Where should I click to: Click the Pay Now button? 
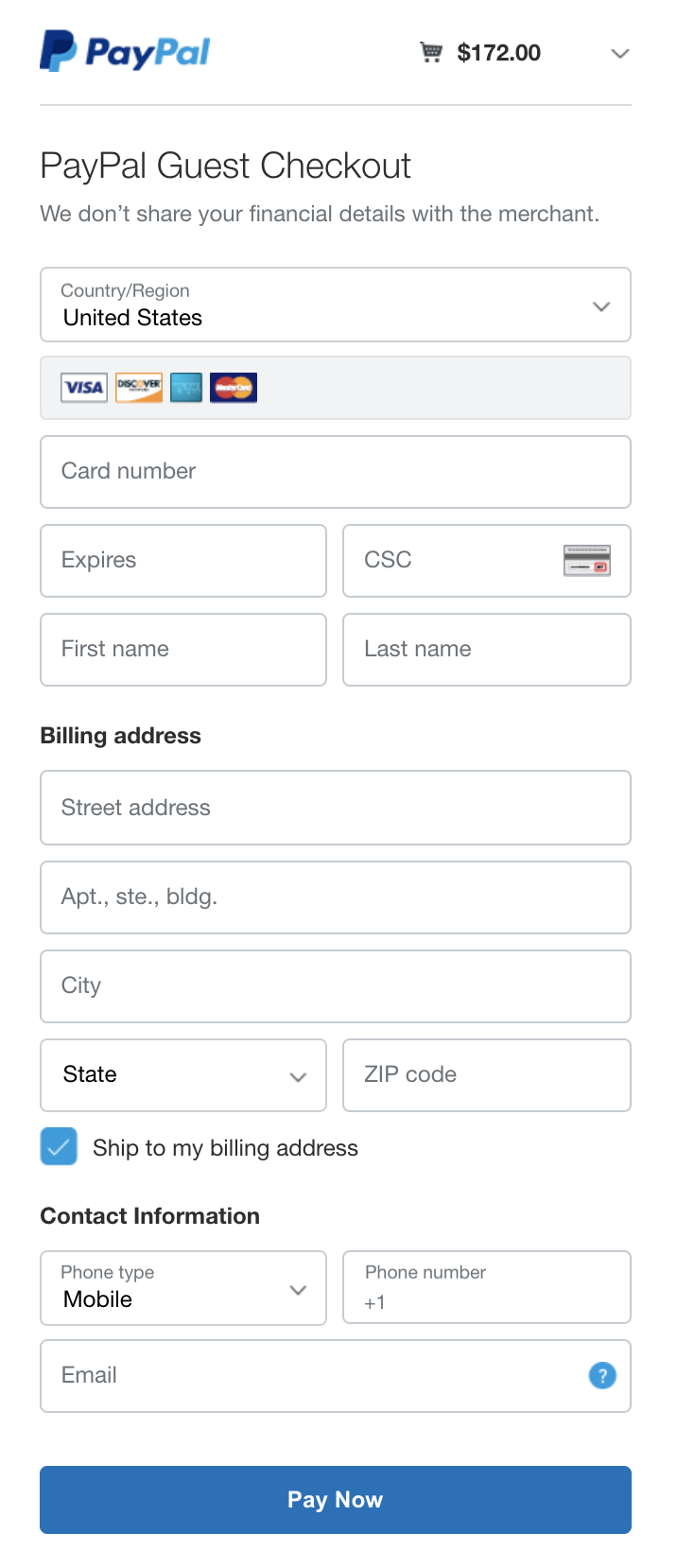(336, 1500)
